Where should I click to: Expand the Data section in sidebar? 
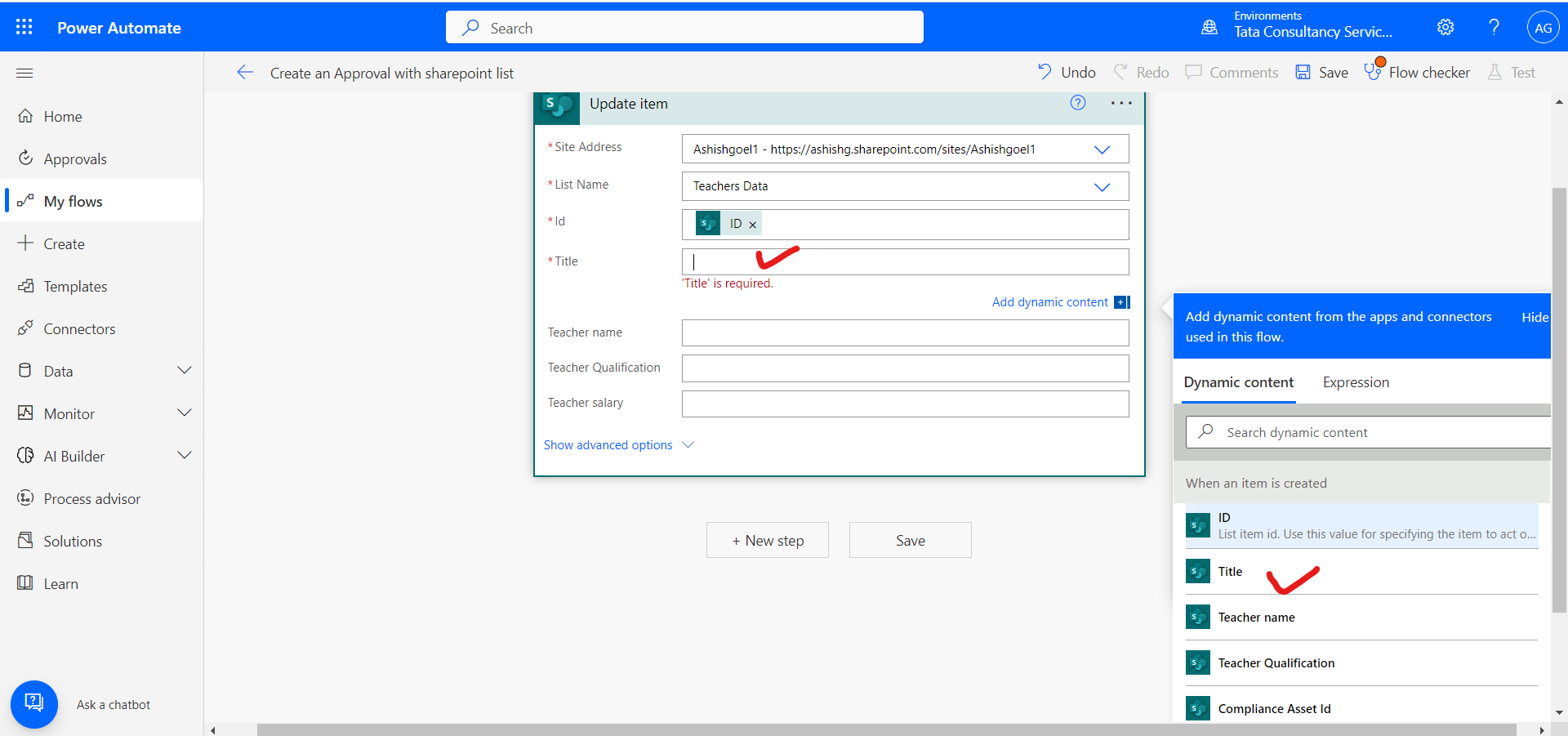[x=185, y=370]
